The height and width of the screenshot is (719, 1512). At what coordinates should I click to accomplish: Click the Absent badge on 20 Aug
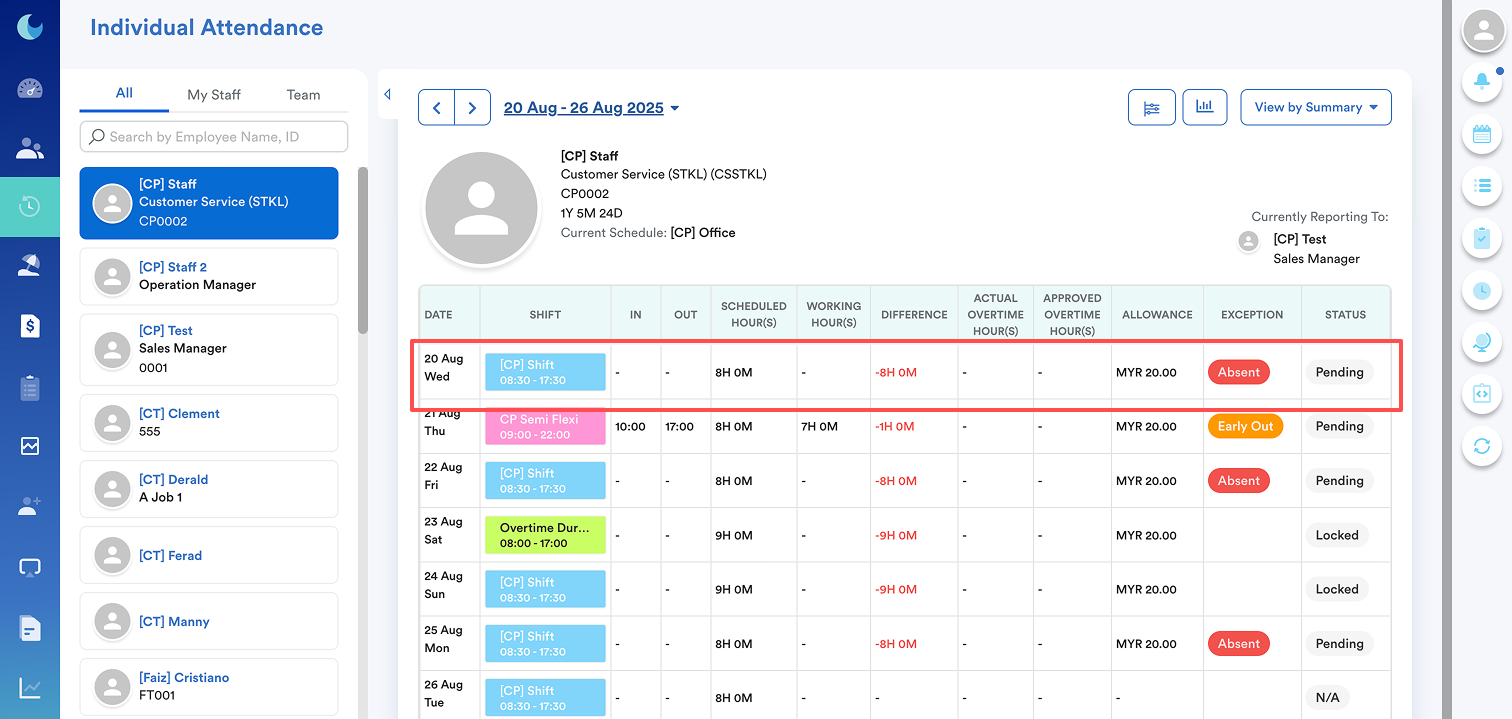(x=1238, y=372)
